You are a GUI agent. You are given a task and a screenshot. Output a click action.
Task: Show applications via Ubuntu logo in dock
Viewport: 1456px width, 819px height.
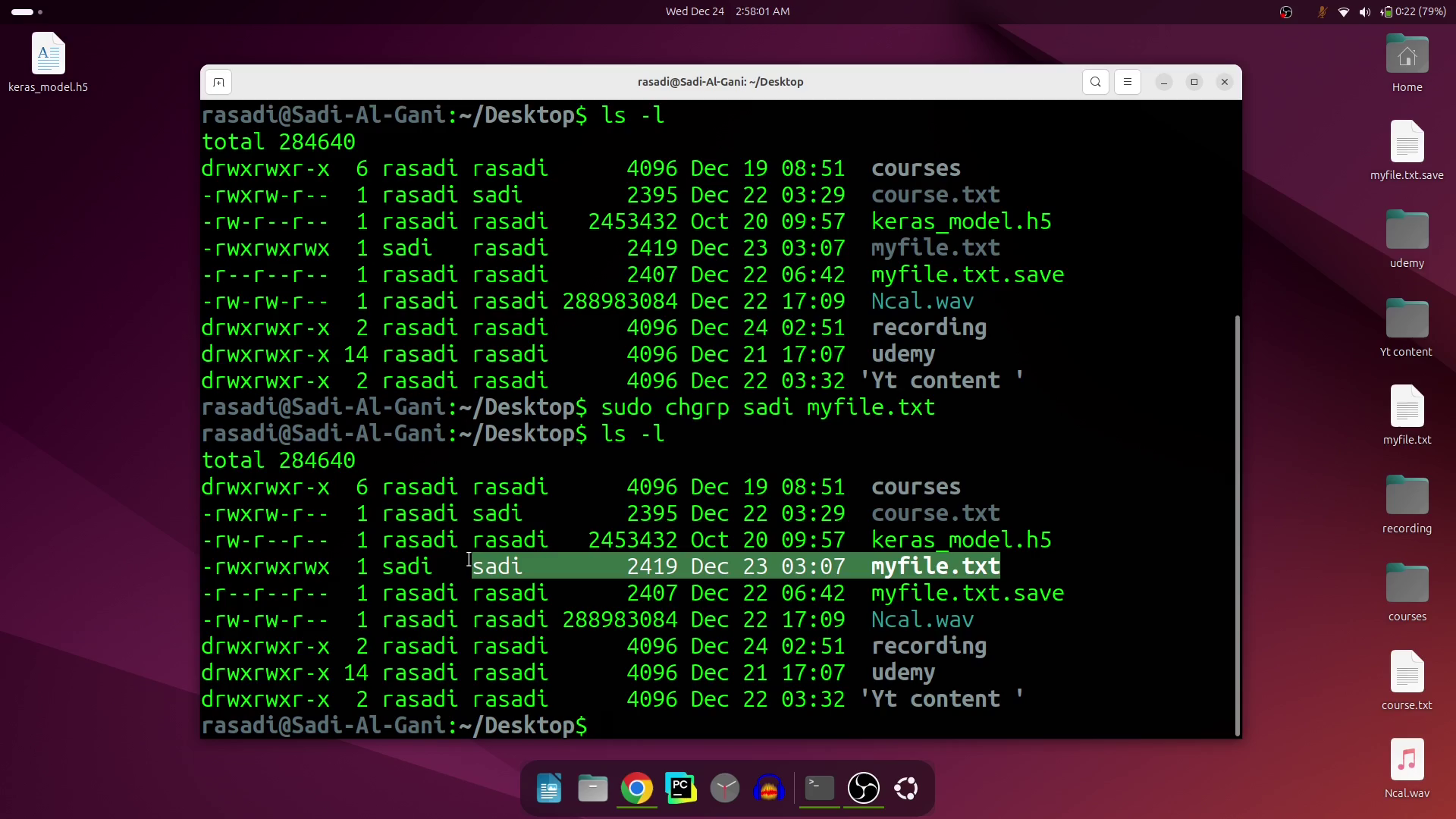pyautogui.click(x=907, y=789)
